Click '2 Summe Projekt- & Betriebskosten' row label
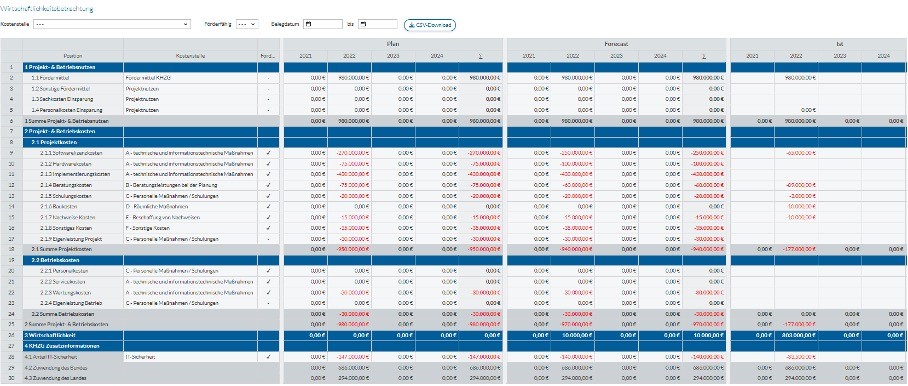 tap(65, 325)
